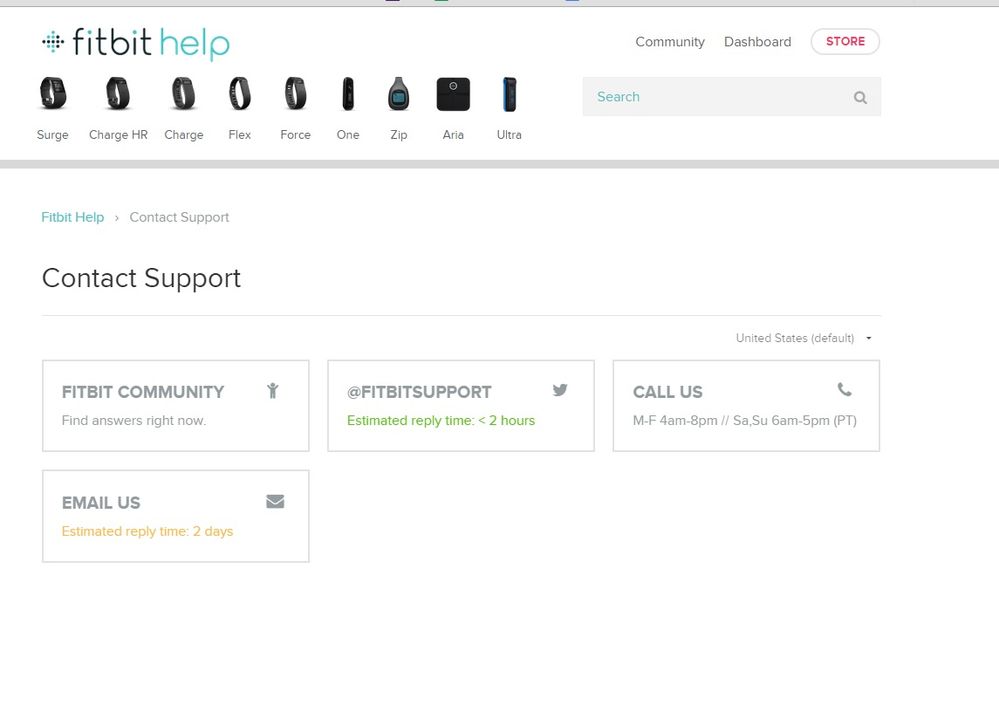Image resolution: width=999 pixels, height=713 pixels.
Task: Pick the Flex wristband icon
Action: 240,94
